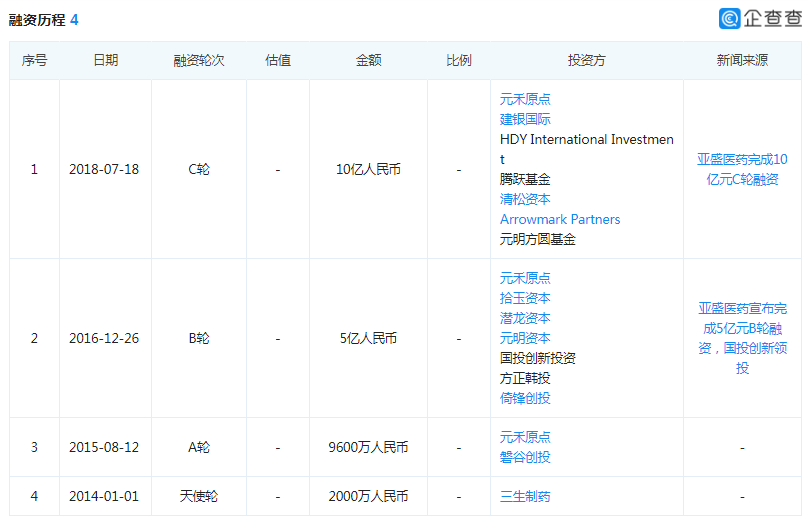This screenshot has height=527, width=810.
Task: Click the count number 4 beside 融资历程
Action: coord(74,20)
